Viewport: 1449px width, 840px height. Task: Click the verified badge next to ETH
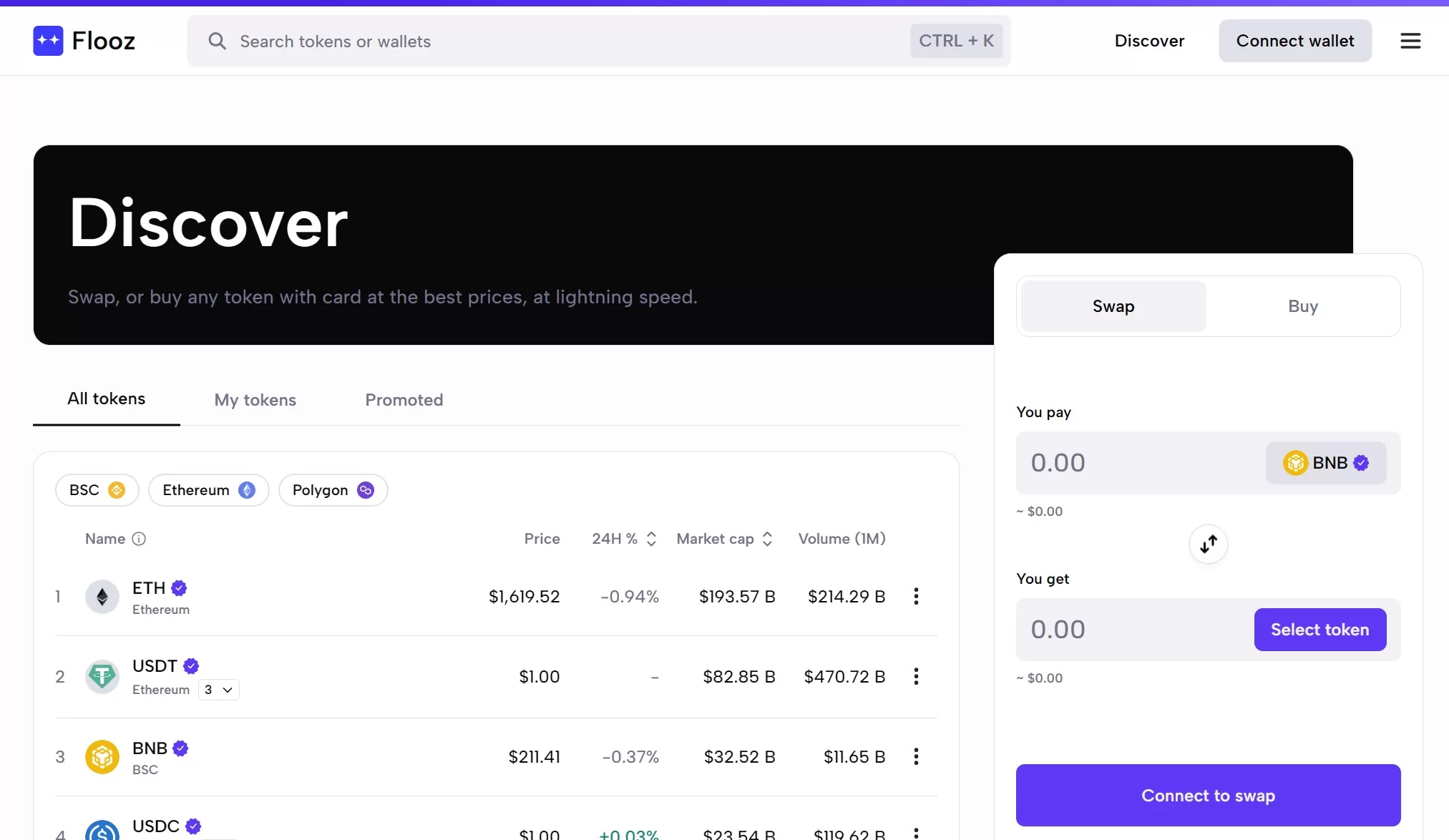coord(179,588)
